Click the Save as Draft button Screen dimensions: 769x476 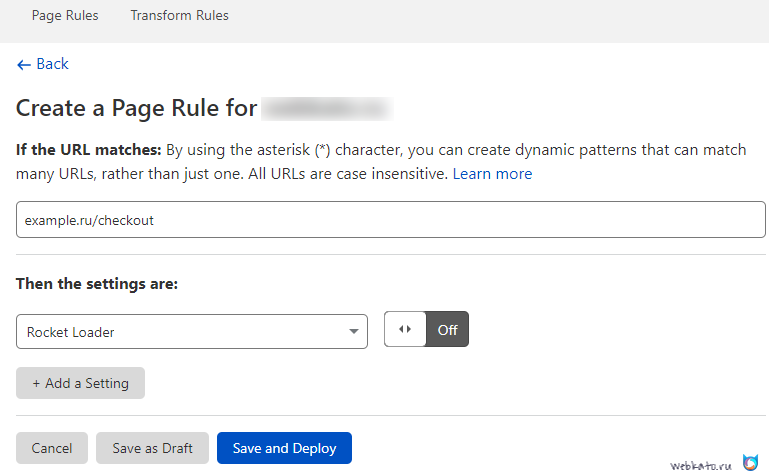[x=152, y=449]
